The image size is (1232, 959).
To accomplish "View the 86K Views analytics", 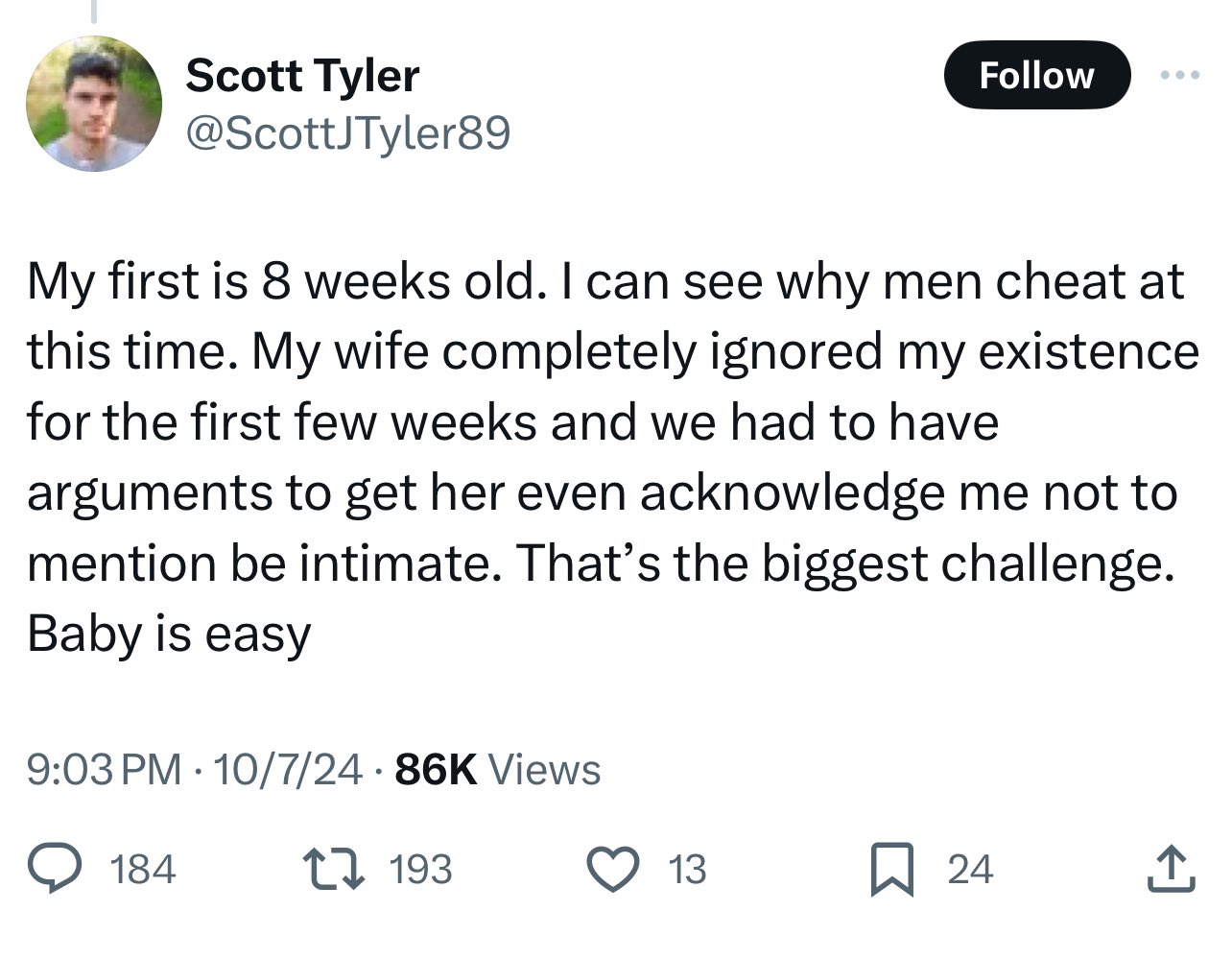I will pos(498,769).
